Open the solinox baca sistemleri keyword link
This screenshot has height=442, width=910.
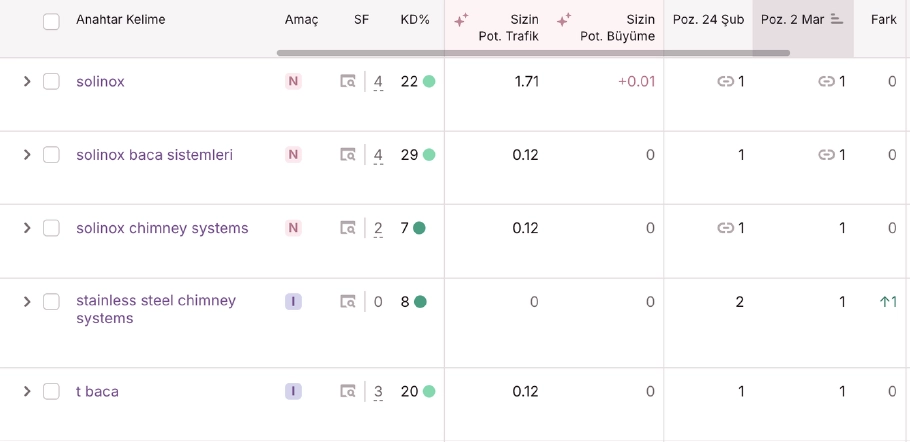[154, 155]
